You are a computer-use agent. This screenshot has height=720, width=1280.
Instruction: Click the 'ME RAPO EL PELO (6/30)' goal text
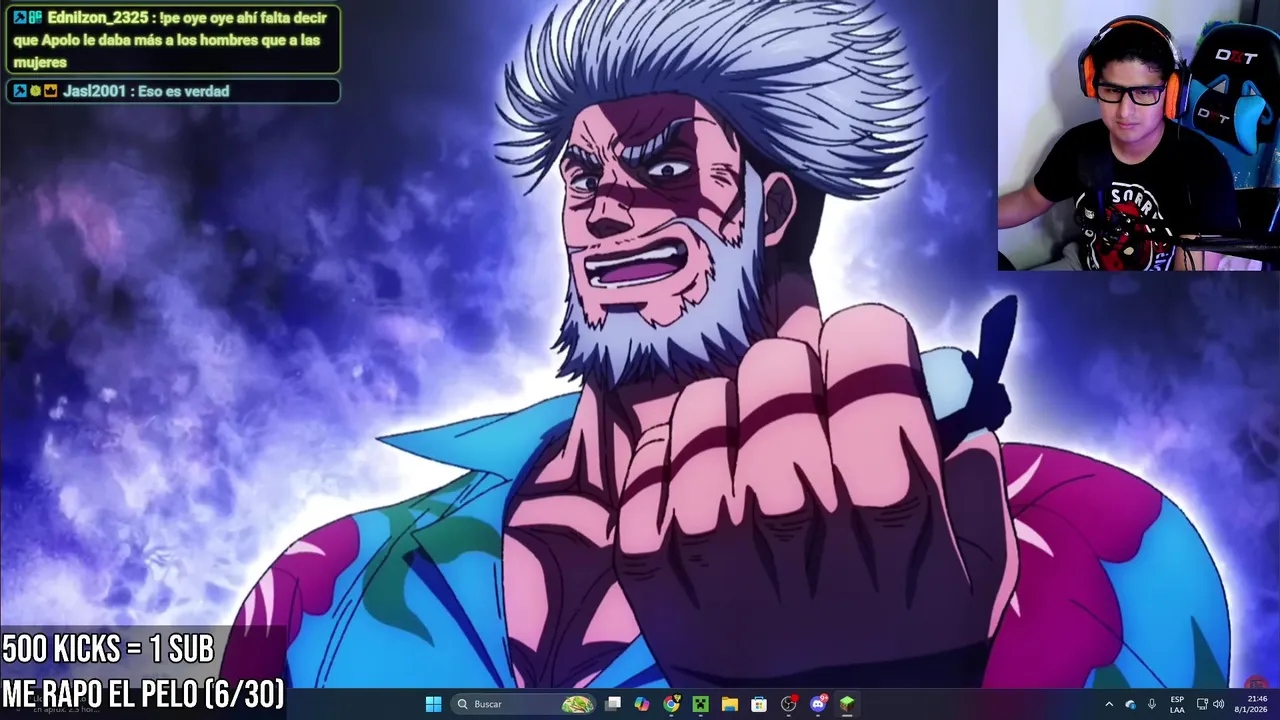pos(143,693)
